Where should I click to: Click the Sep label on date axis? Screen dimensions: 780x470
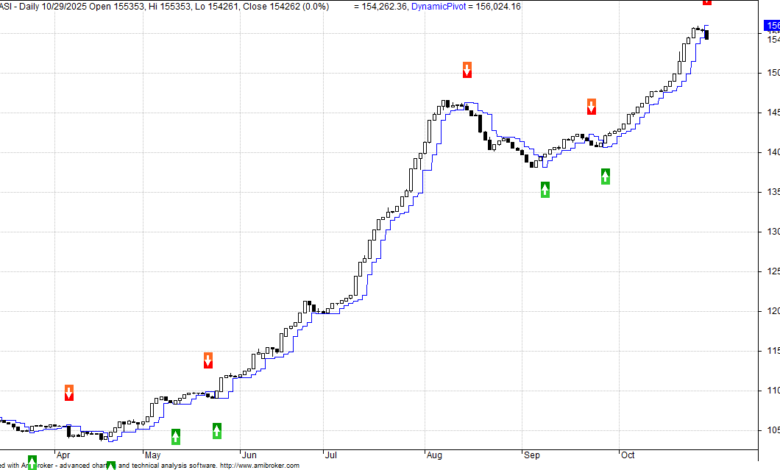click(x=531, y=454)
